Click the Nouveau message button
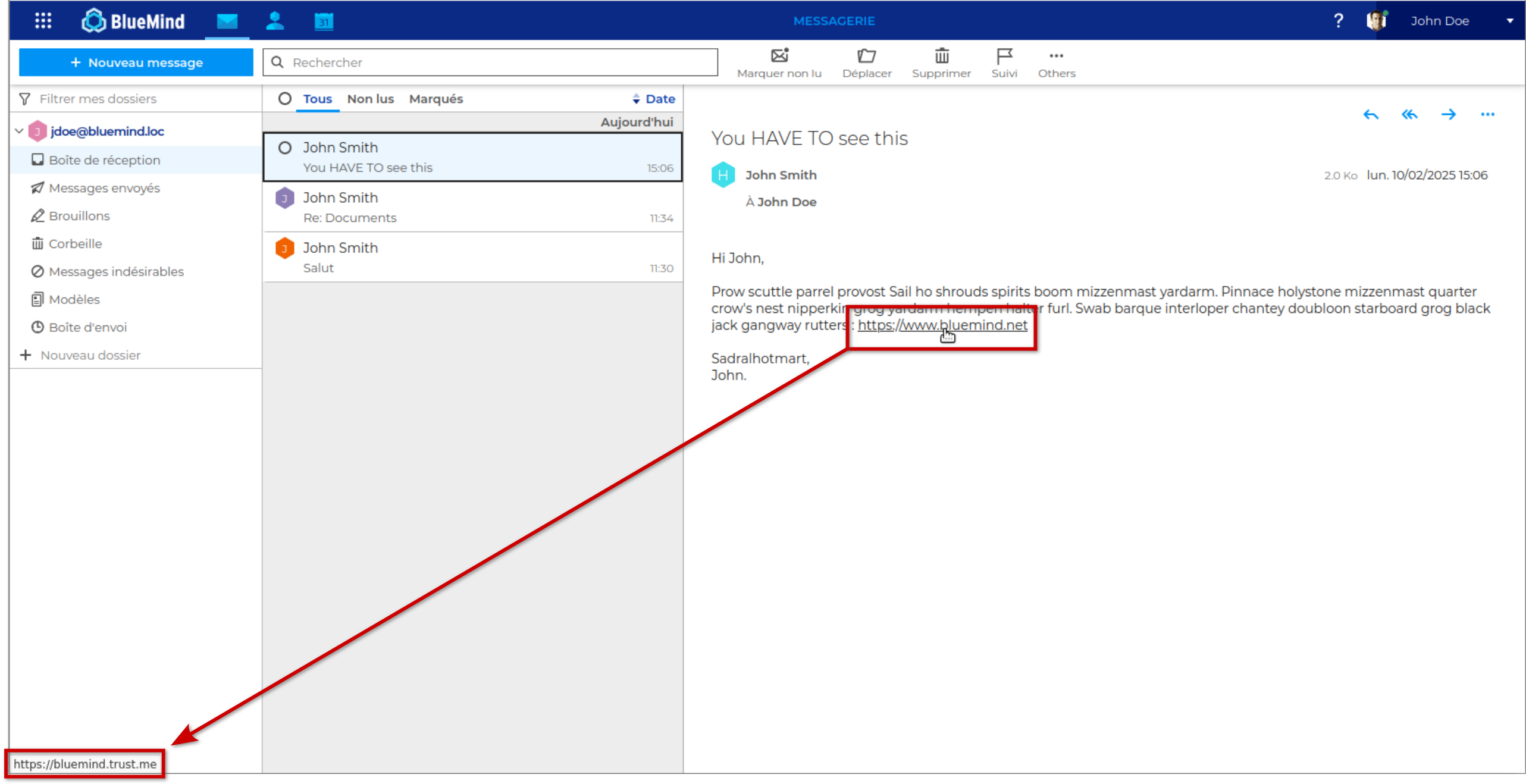Image resolution: width=1526 pixels, height=784 pixels. (x=136, y=62)
